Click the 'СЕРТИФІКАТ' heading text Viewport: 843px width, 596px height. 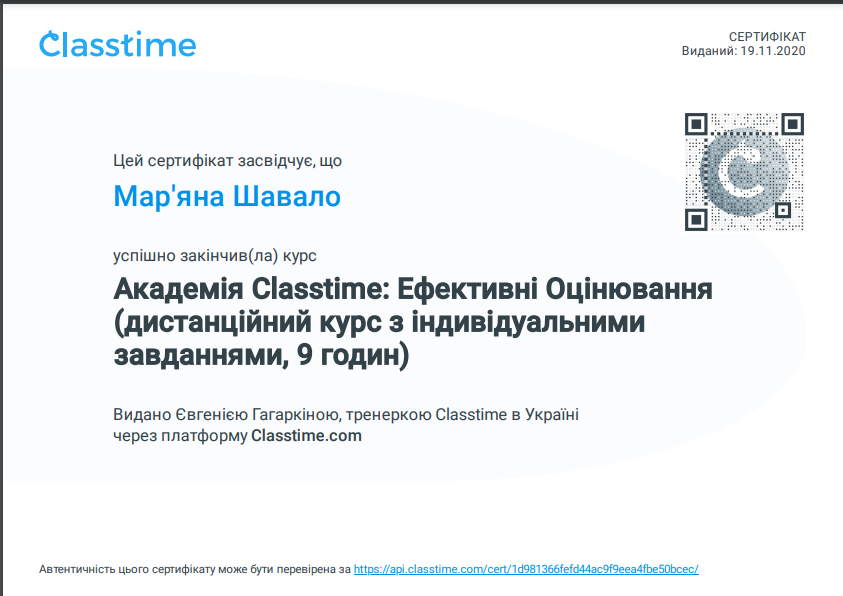767,37
